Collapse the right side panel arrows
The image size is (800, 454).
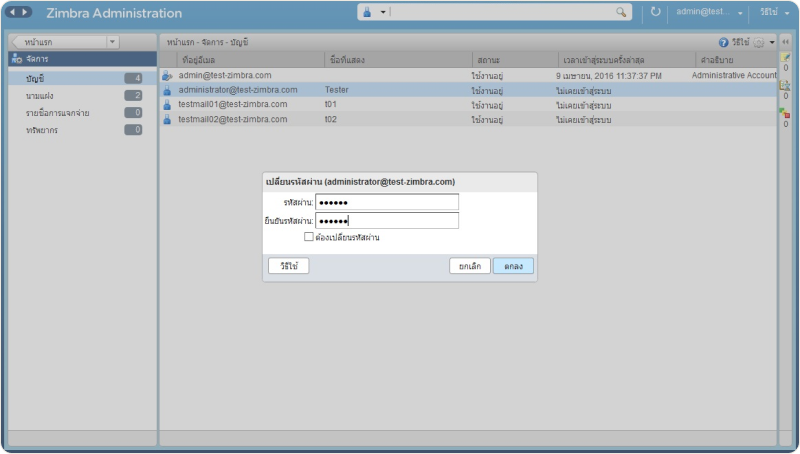[786, 42]
